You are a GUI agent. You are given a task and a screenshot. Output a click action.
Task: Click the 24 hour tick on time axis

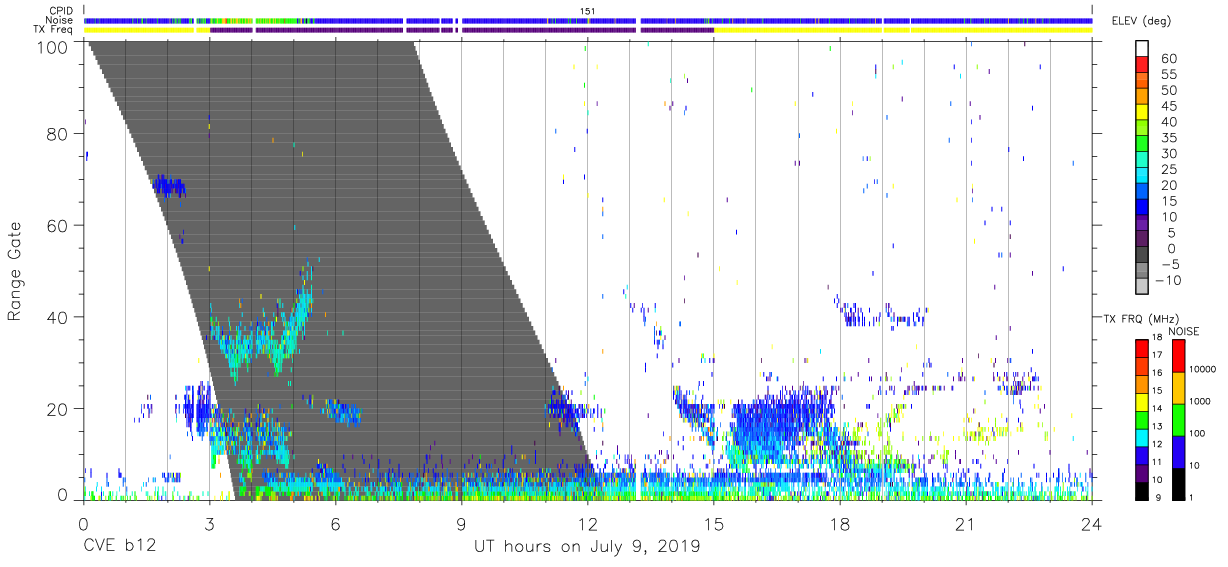pyautogui.click(x=1092, y=523)
